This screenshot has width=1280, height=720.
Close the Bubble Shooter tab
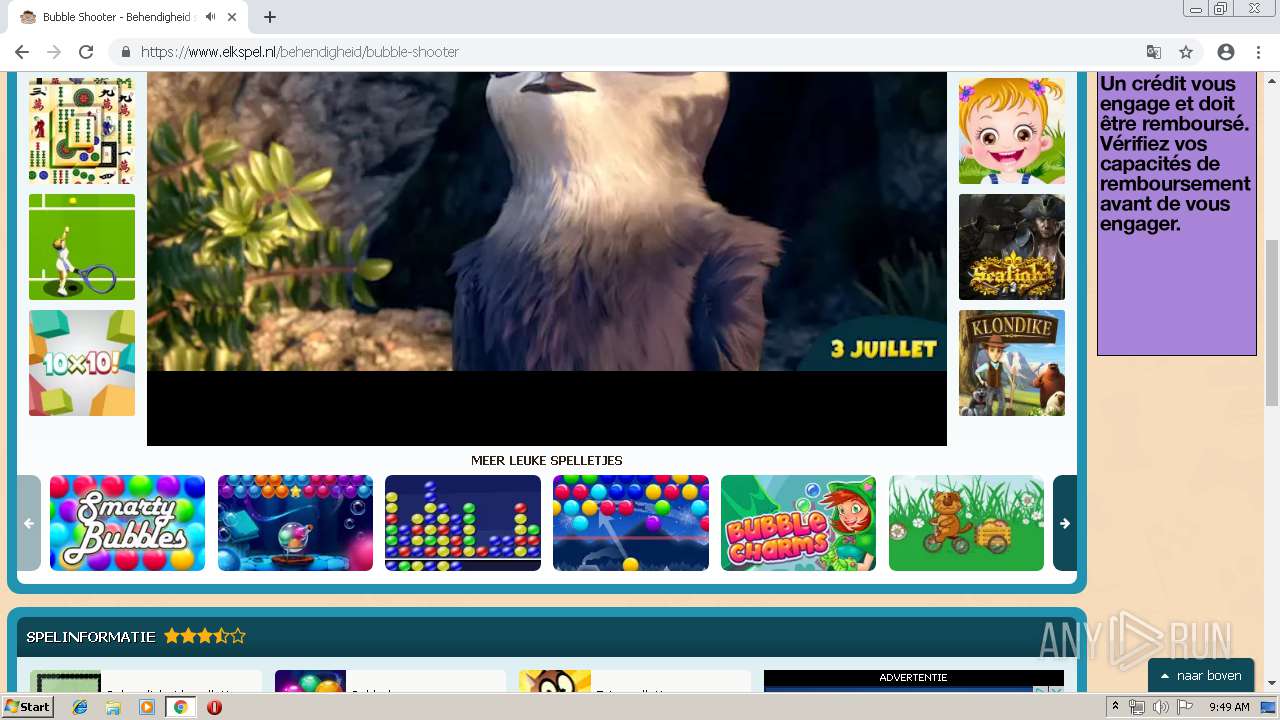(x=233, y=17)
